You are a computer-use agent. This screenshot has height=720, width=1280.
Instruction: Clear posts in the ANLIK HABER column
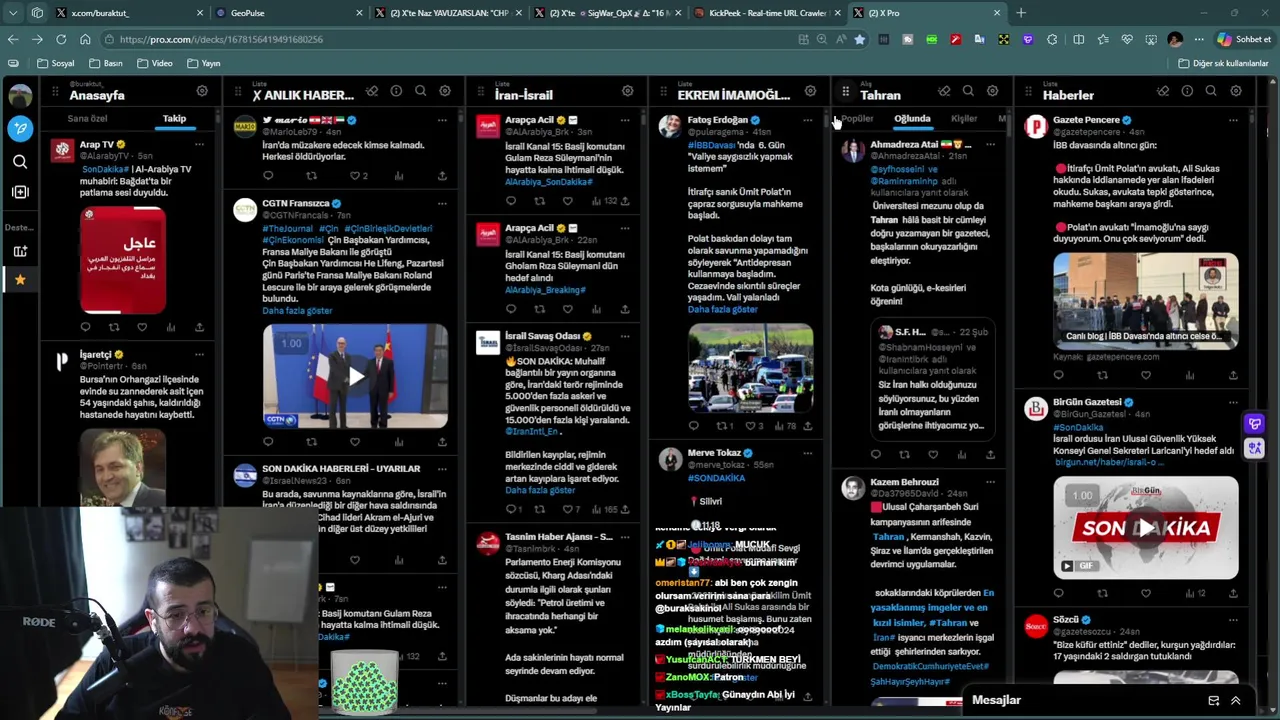pos(372,91)
